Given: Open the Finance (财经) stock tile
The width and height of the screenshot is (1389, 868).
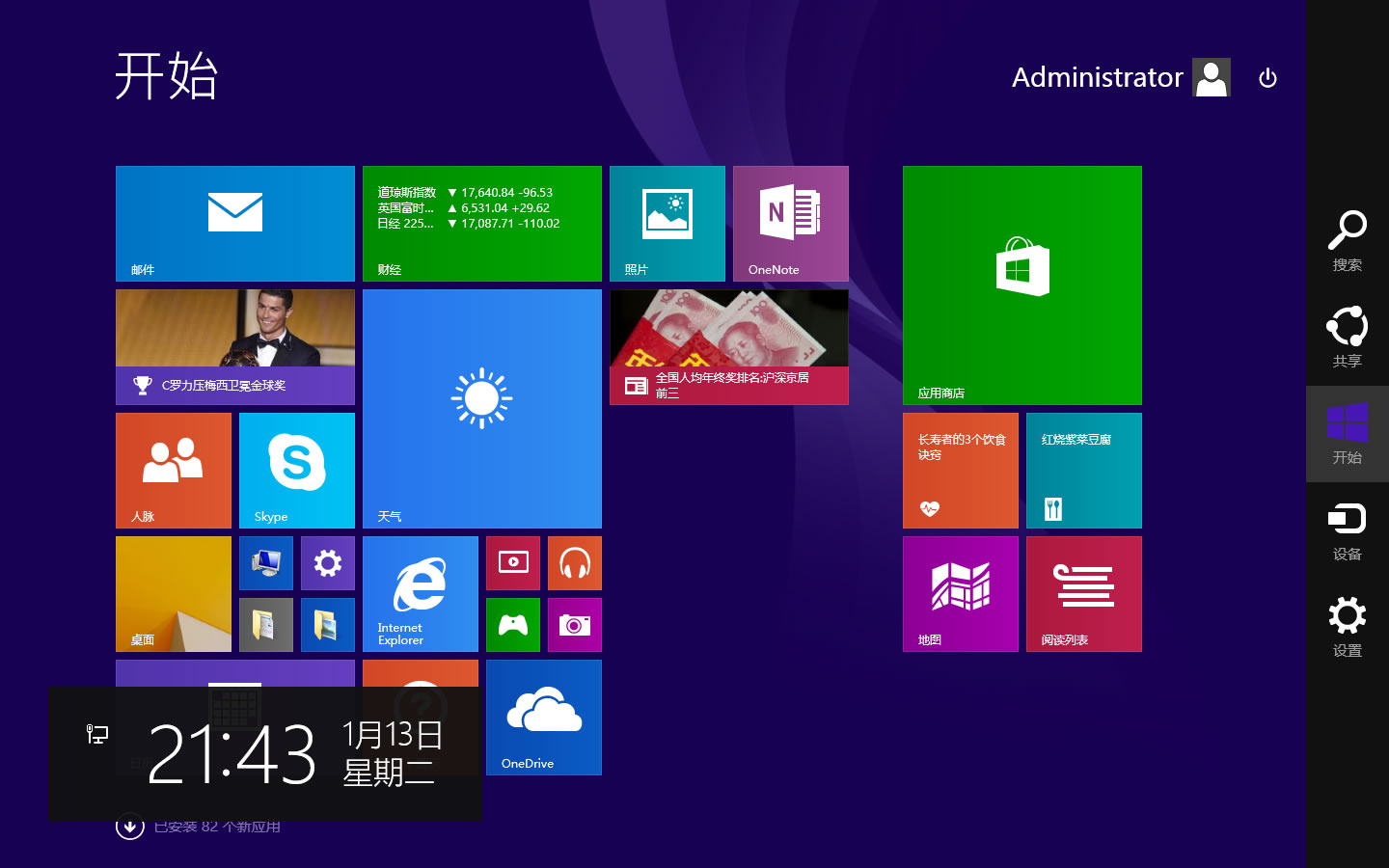Looking at the screenshot, I should click(482, 224).
